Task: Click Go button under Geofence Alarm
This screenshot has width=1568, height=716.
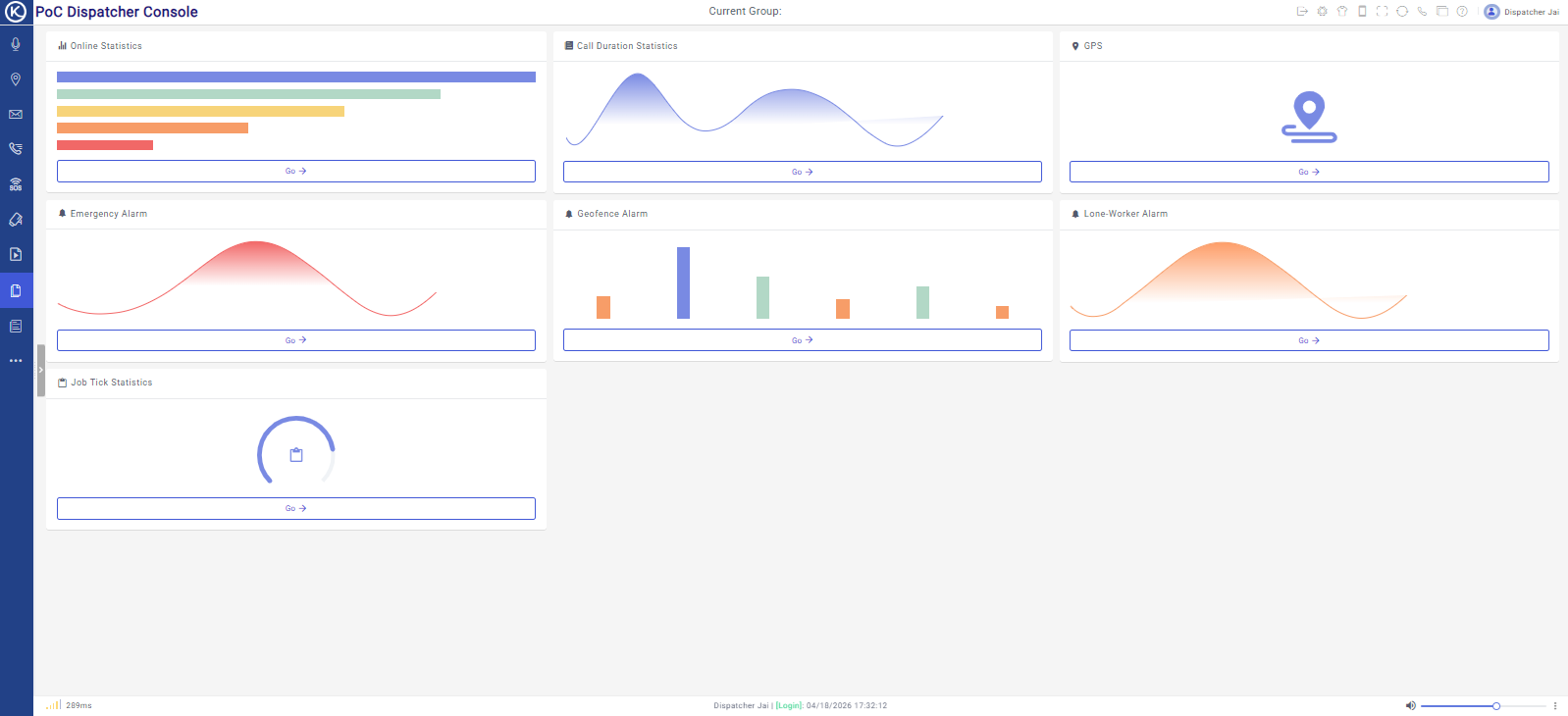Action: point(803,340)
